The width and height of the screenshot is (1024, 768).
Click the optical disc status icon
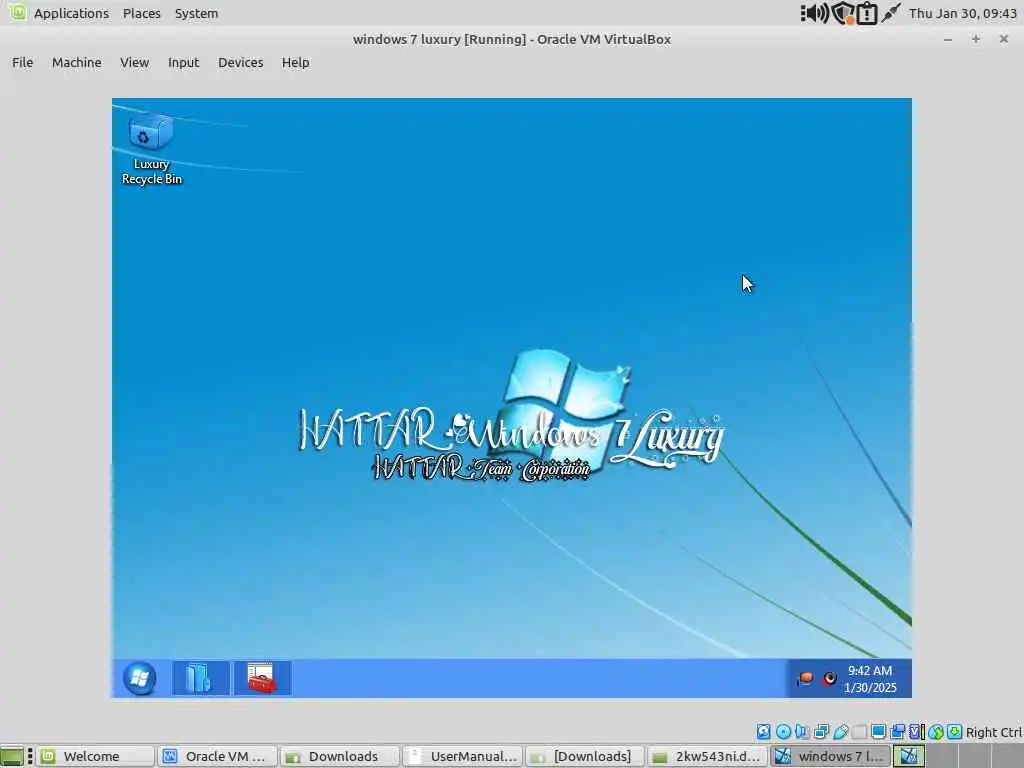coord(783,731)
